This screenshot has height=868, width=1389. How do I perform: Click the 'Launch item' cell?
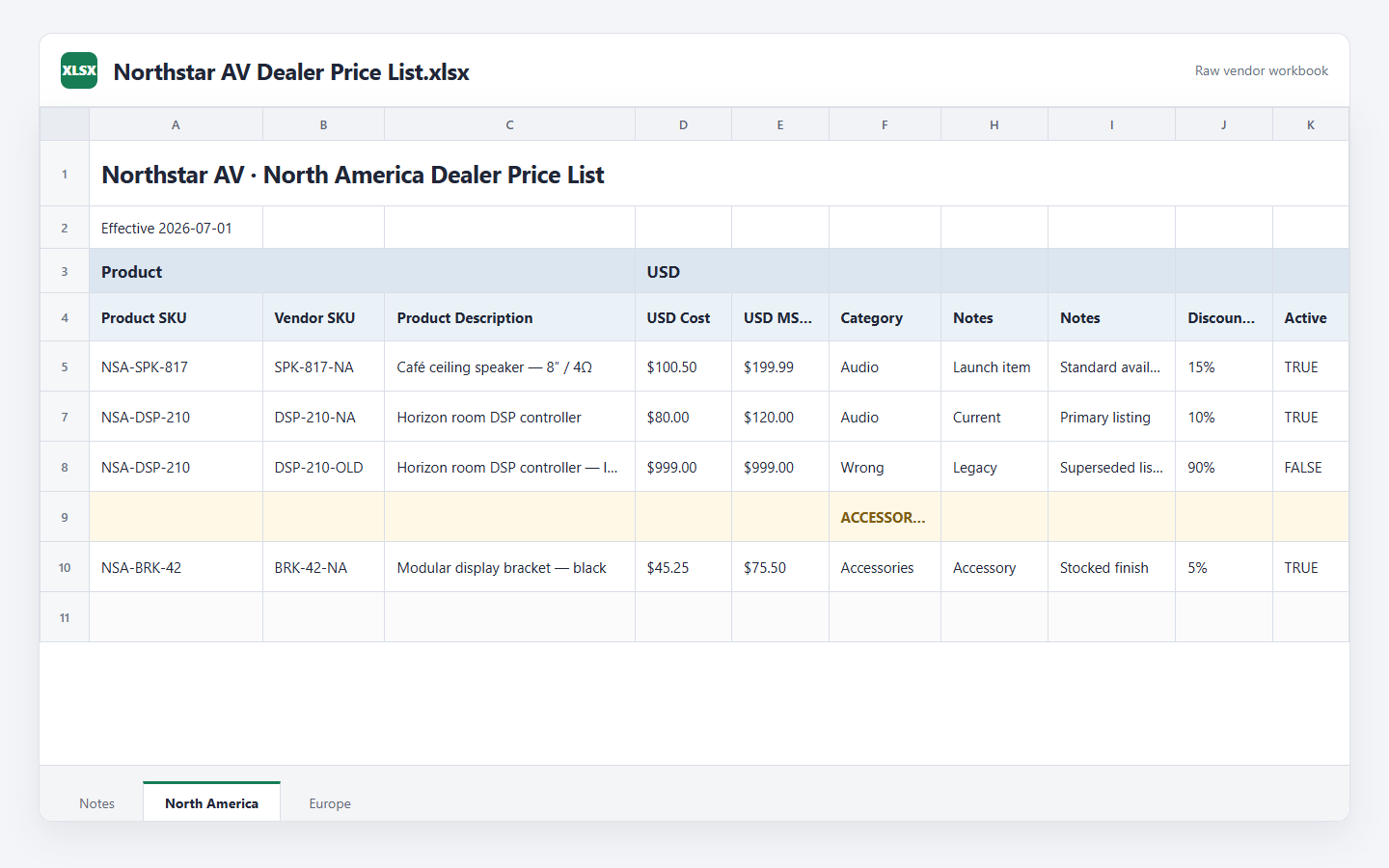coord(994,366)
